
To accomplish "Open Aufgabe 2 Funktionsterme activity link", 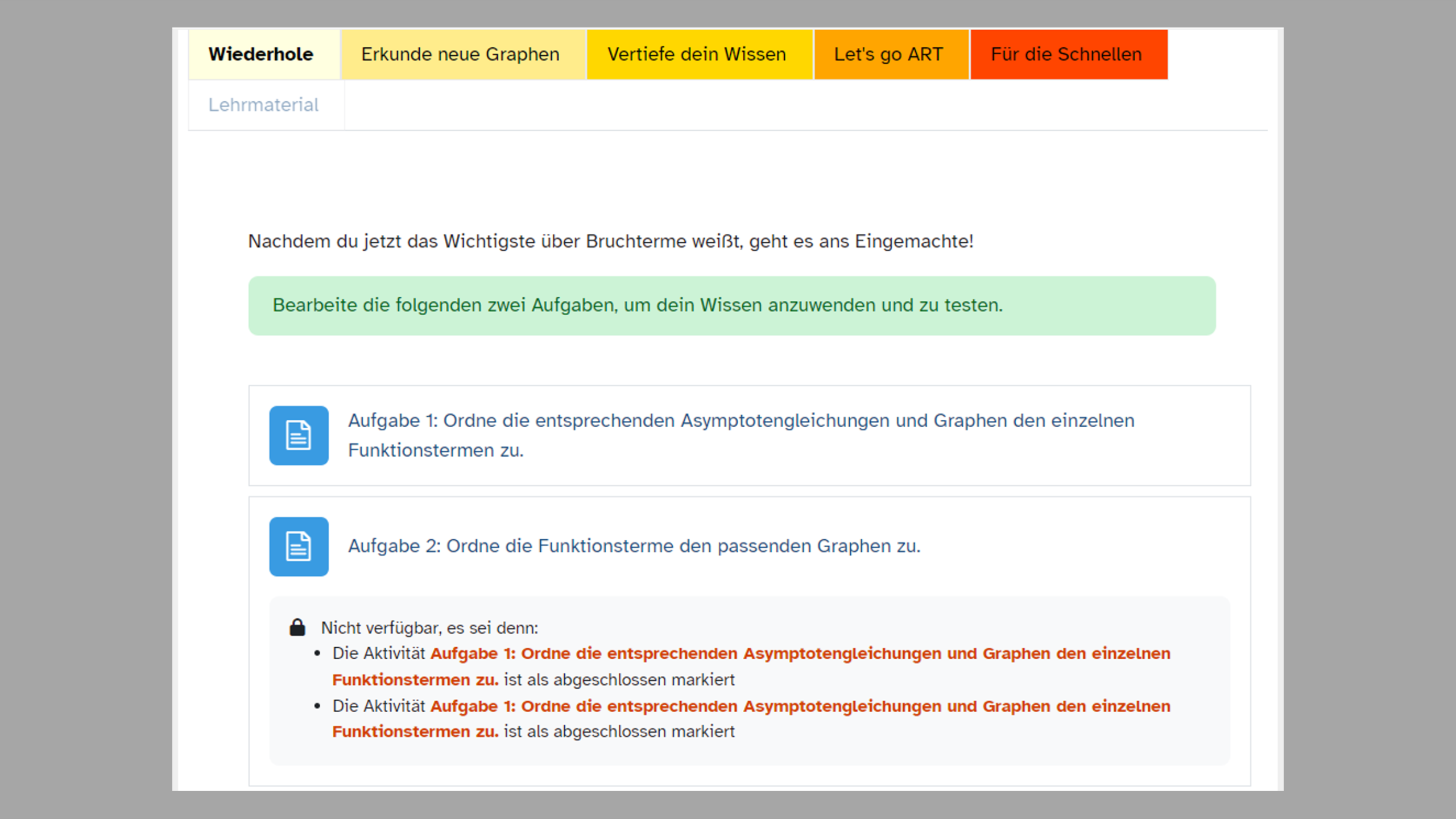I will pos(634,546).
